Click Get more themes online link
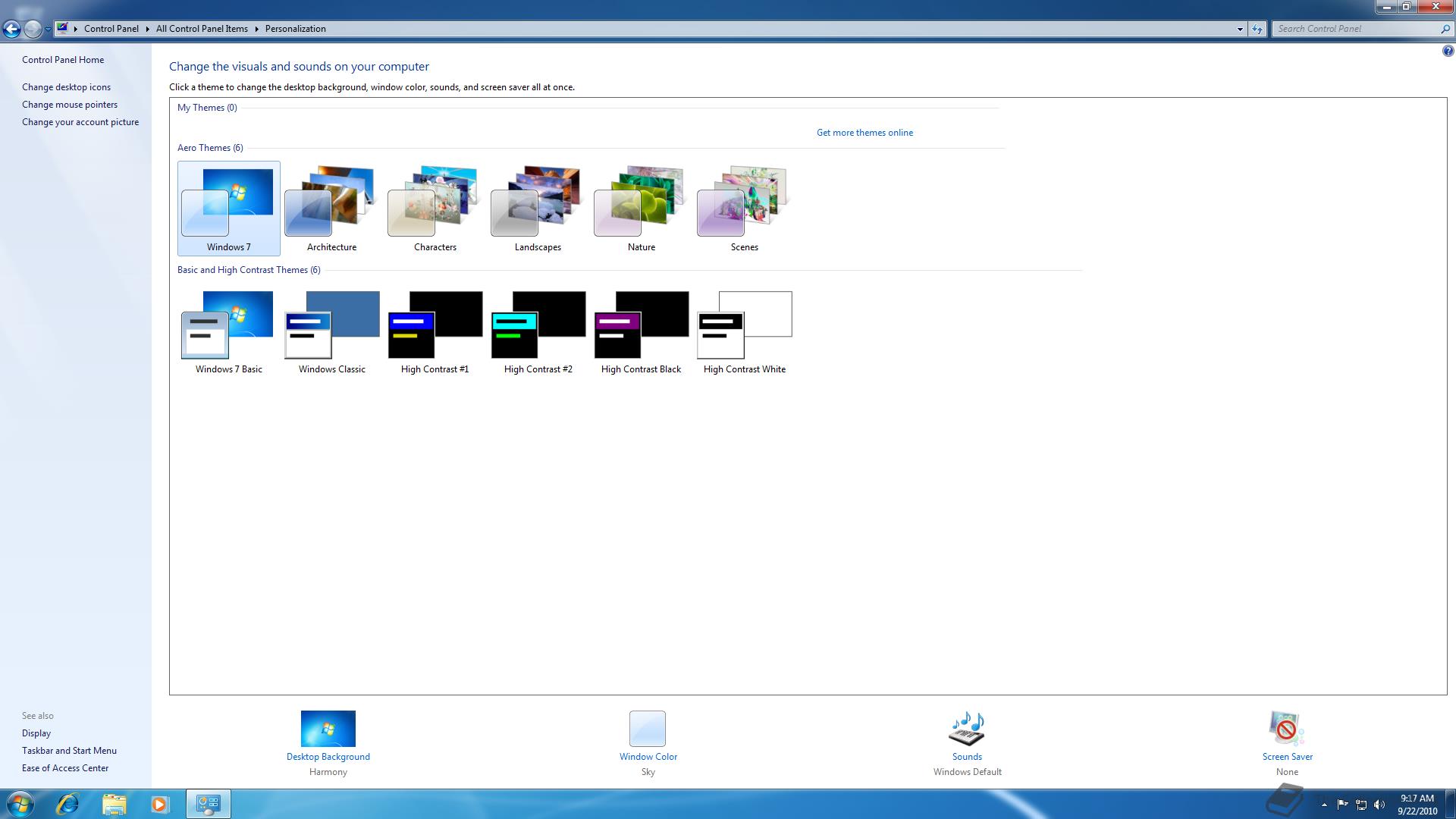The image size is (1456, 819). [864, 133]
